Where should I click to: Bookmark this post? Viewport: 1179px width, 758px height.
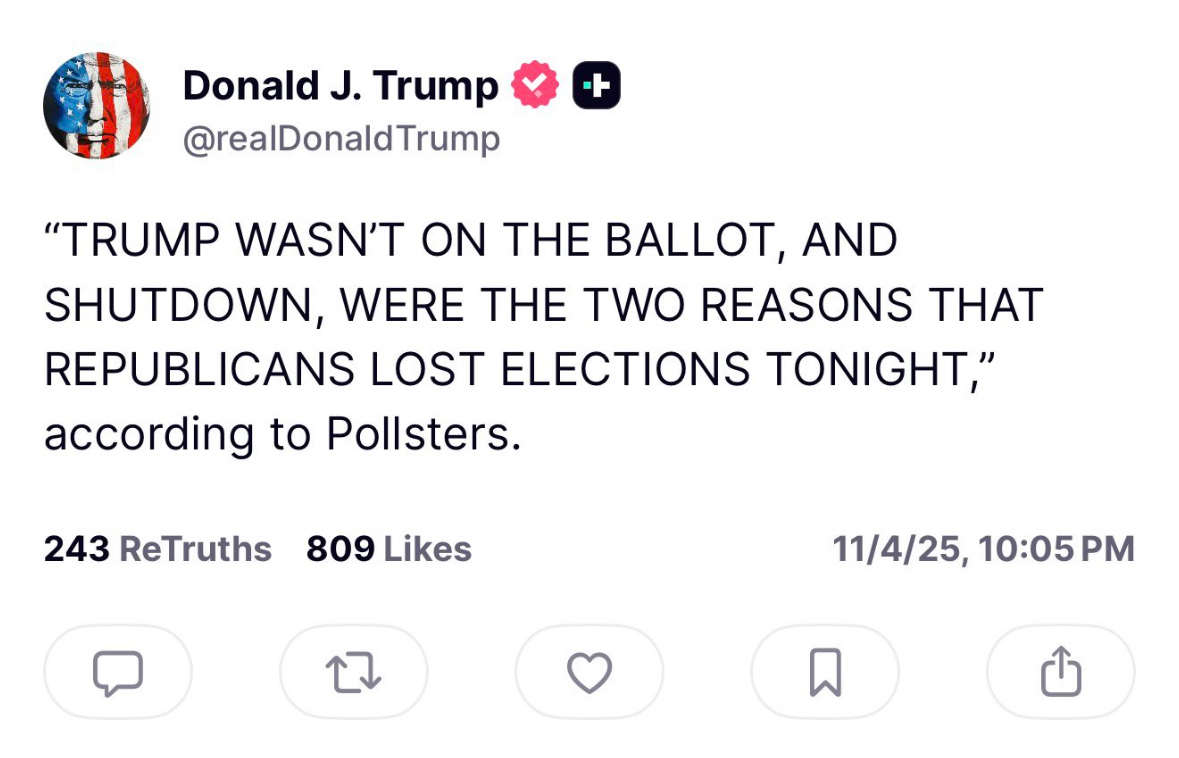[825, 672]
